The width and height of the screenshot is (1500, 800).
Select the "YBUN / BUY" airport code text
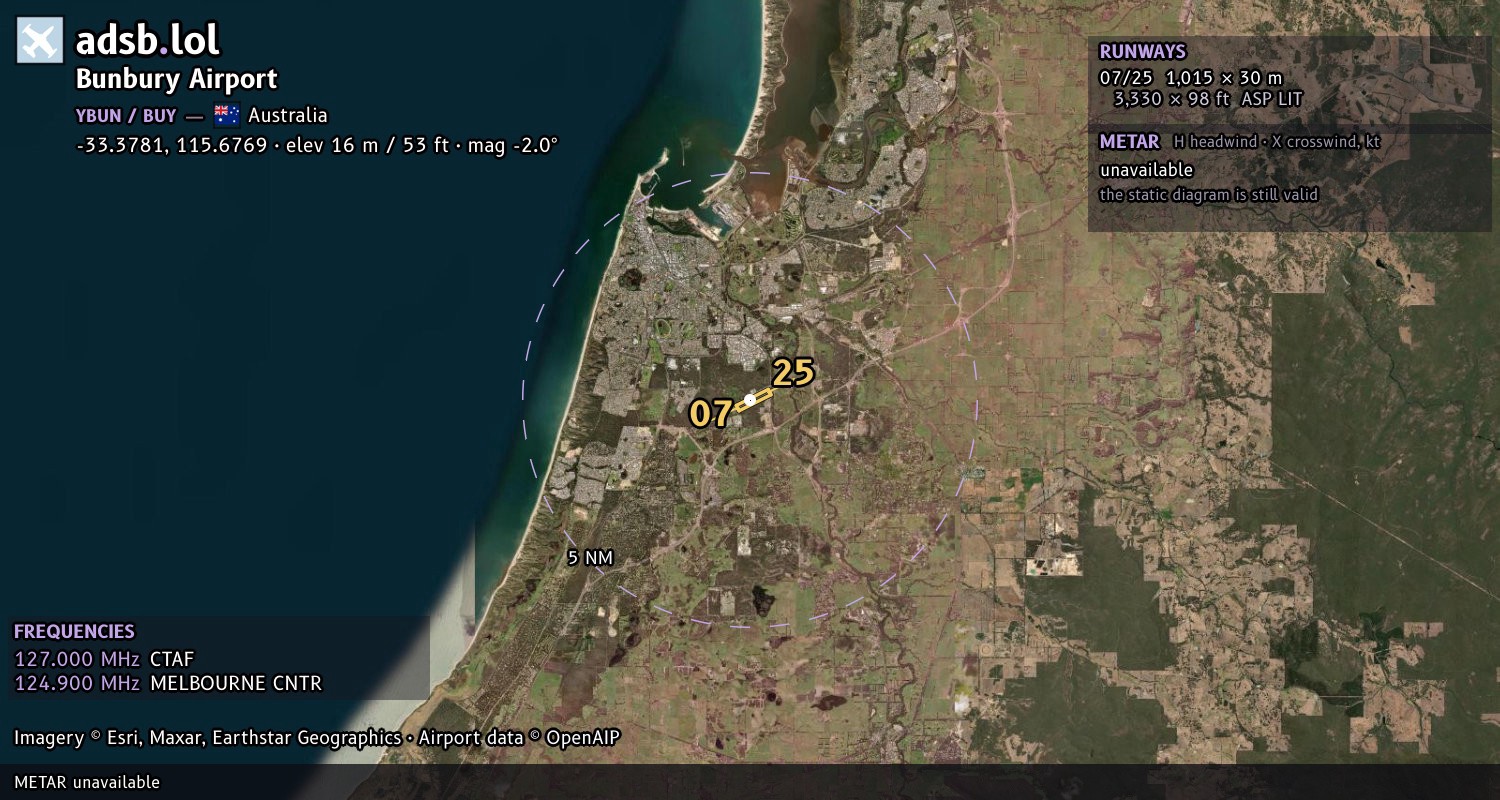click(126, 115)
